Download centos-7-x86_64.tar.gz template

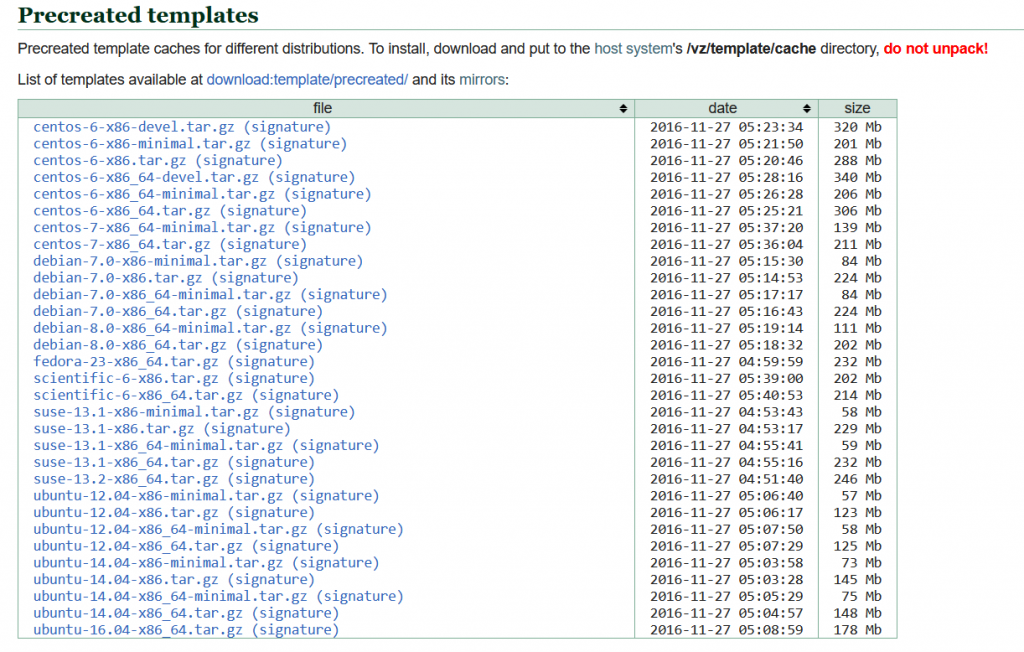[x=121, y=244]
